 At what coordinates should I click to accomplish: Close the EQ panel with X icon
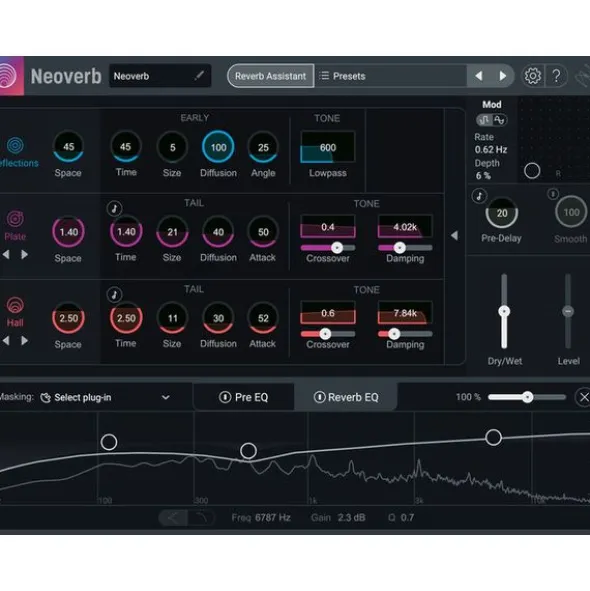(x=583, y=397)
